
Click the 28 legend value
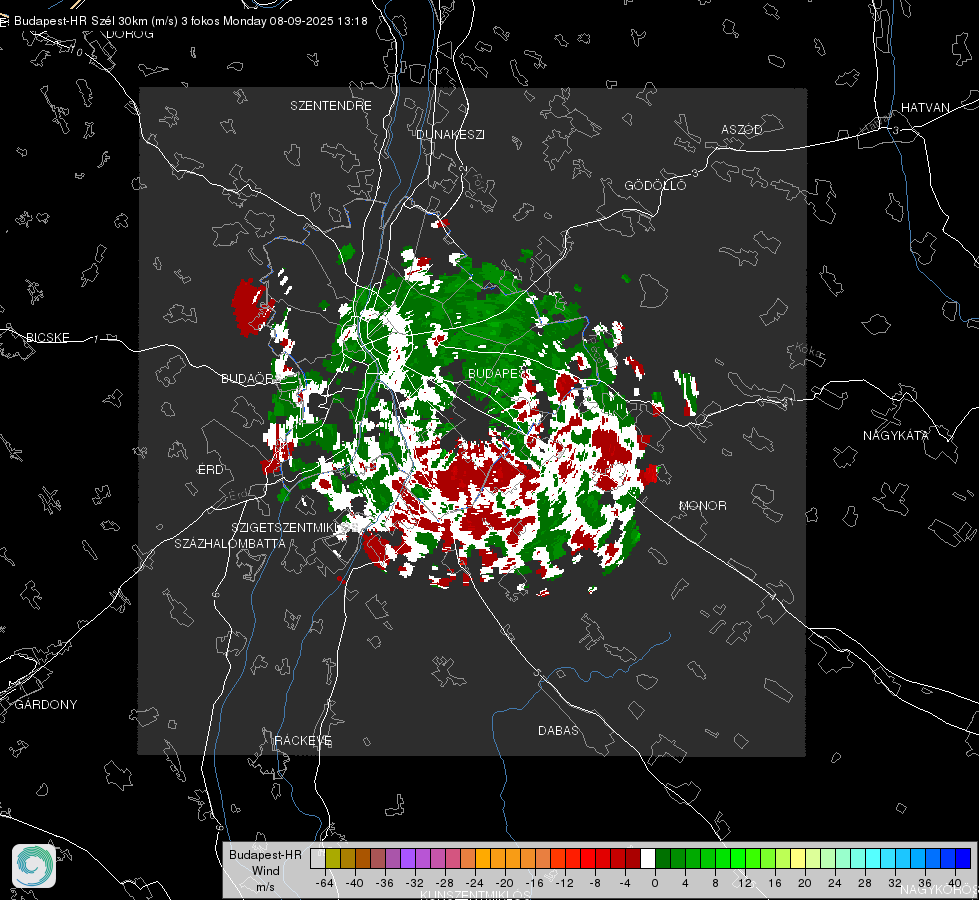[865, 883]
